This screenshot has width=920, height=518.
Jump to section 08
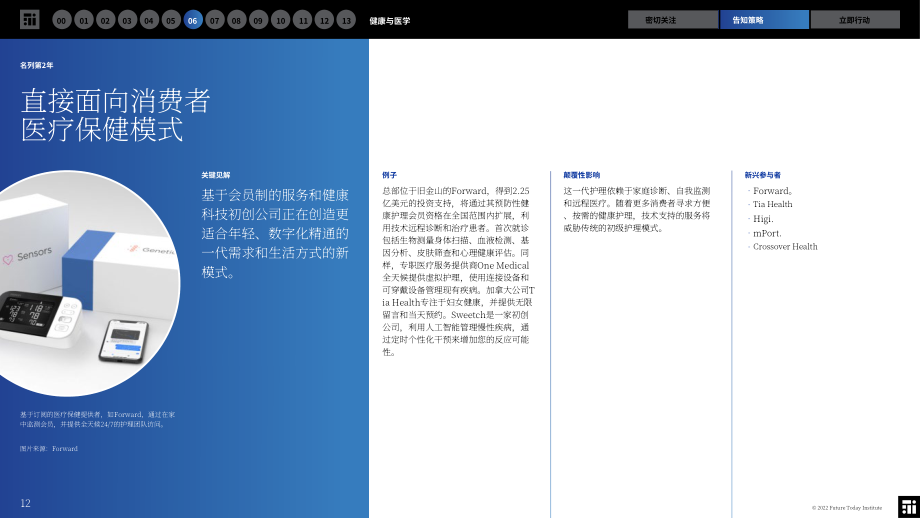tap(236, 20)
